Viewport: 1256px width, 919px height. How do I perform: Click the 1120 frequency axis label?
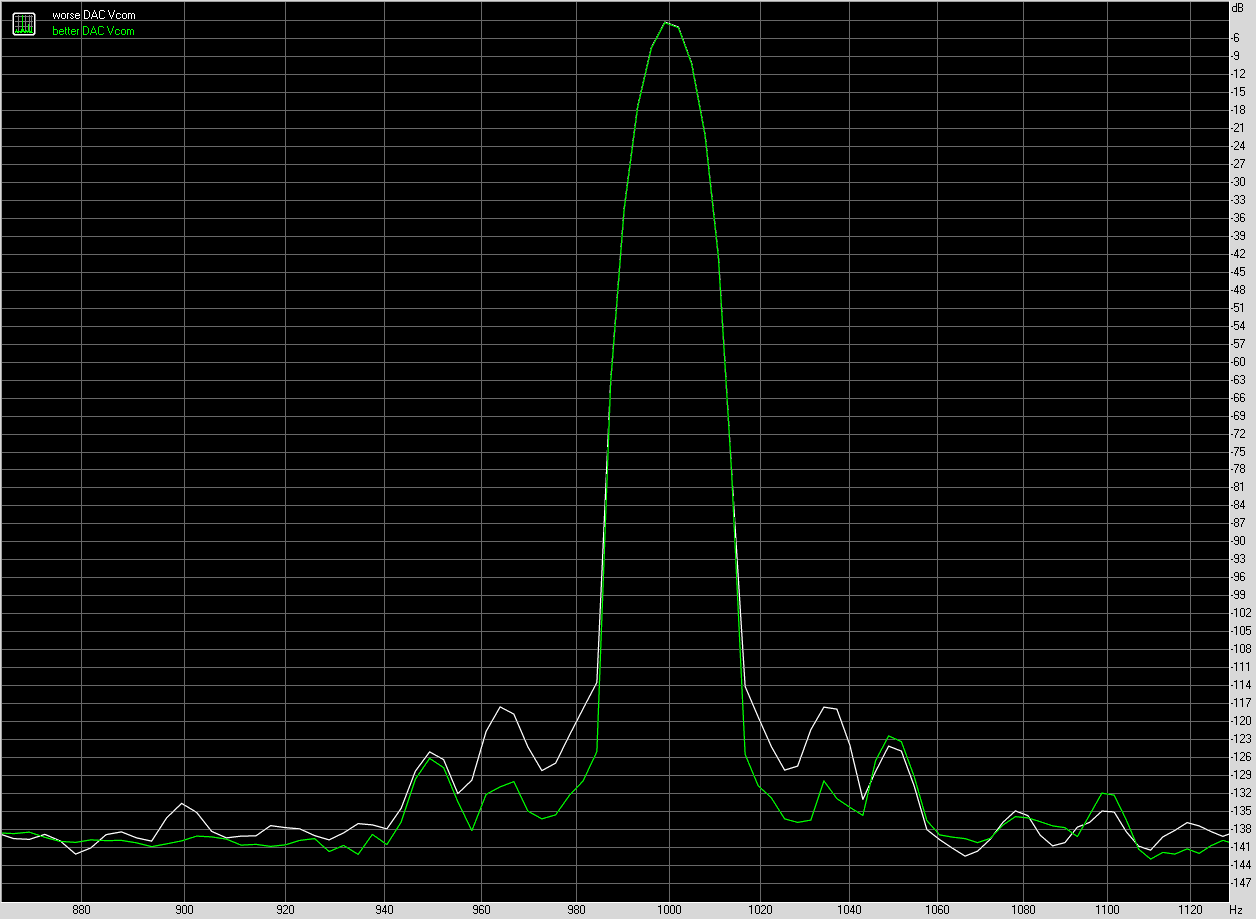pyautogui.click(x=1190, y=909)
